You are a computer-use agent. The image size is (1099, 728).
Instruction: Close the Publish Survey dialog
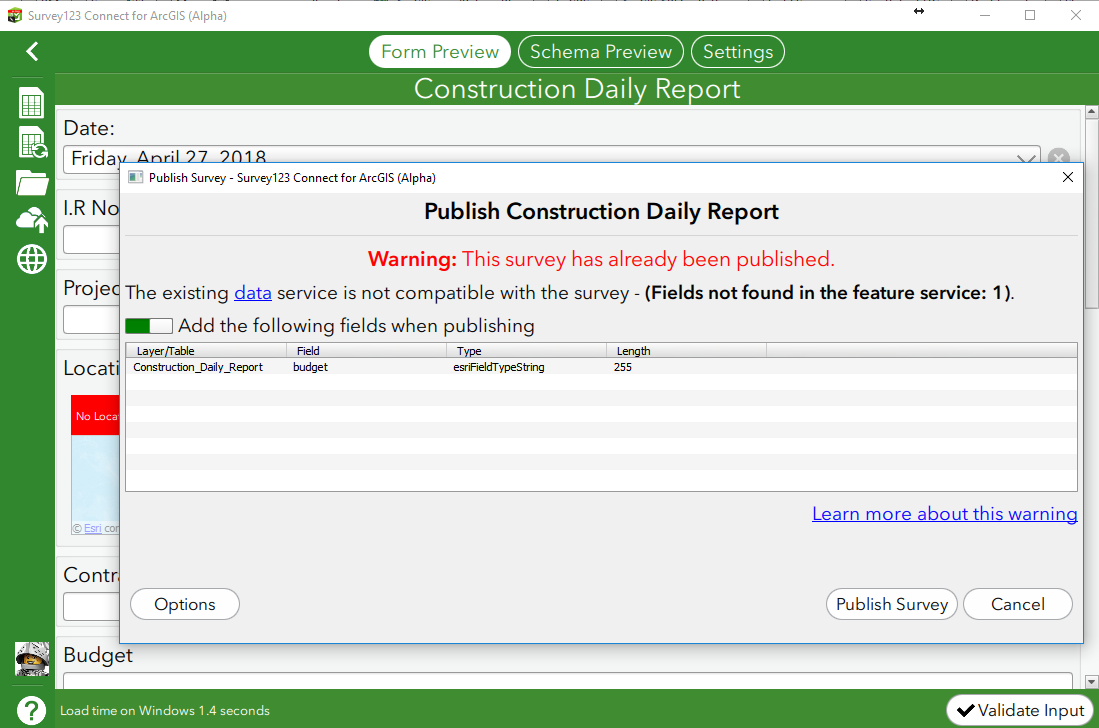pyautogui.click(x=1067, y=177)
